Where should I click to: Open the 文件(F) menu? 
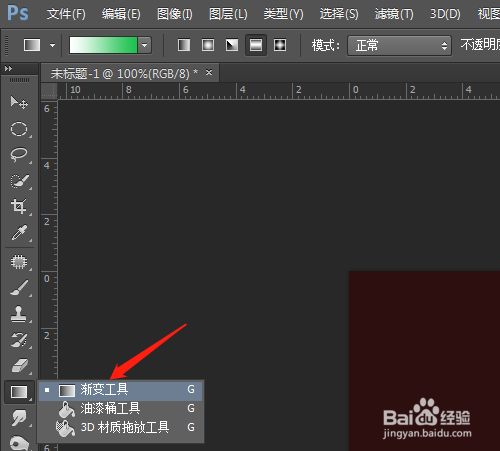(x=66, y=14)
